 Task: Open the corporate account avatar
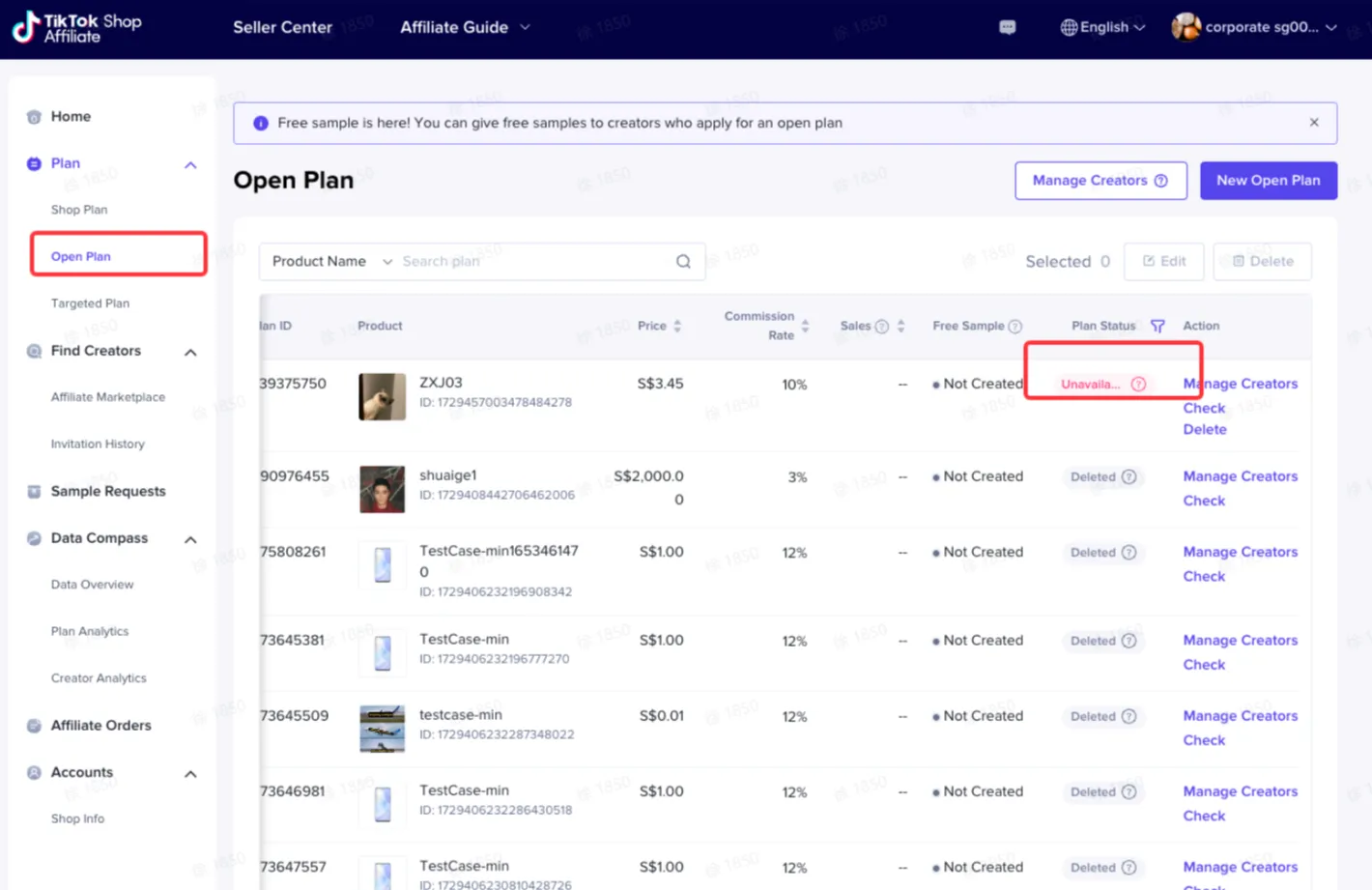pos(1186,27)
